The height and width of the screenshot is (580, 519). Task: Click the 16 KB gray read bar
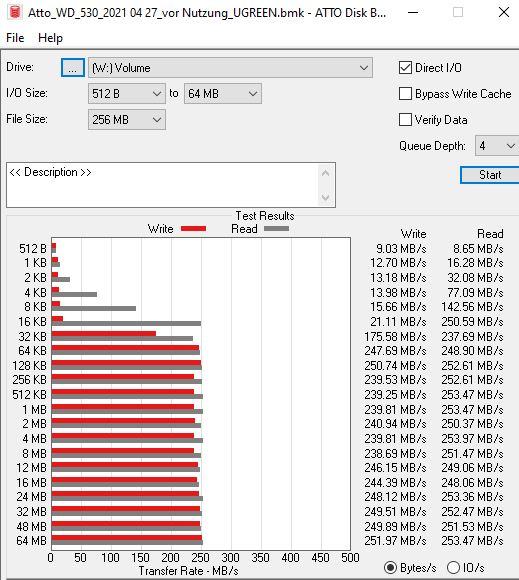(126, 324)
